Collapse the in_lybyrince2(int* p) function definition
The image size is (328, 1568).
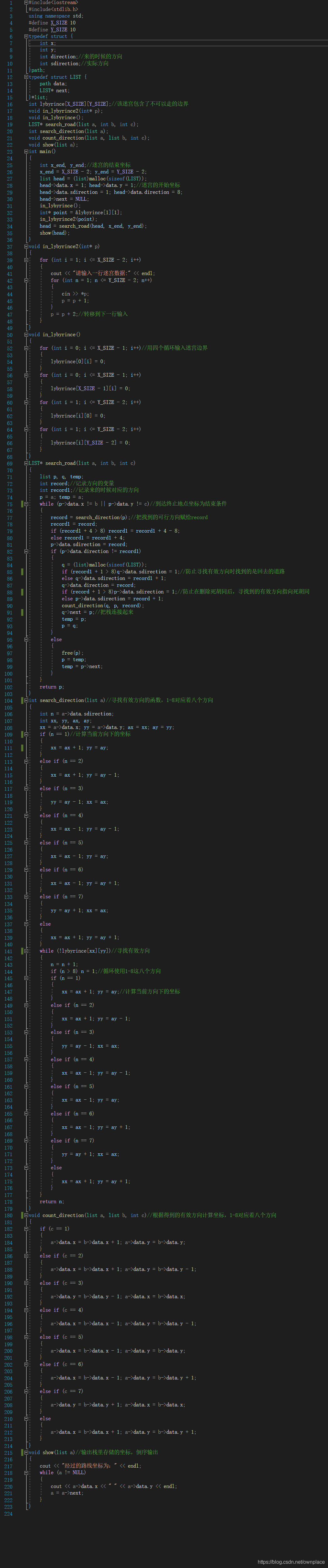click(26, 247)
